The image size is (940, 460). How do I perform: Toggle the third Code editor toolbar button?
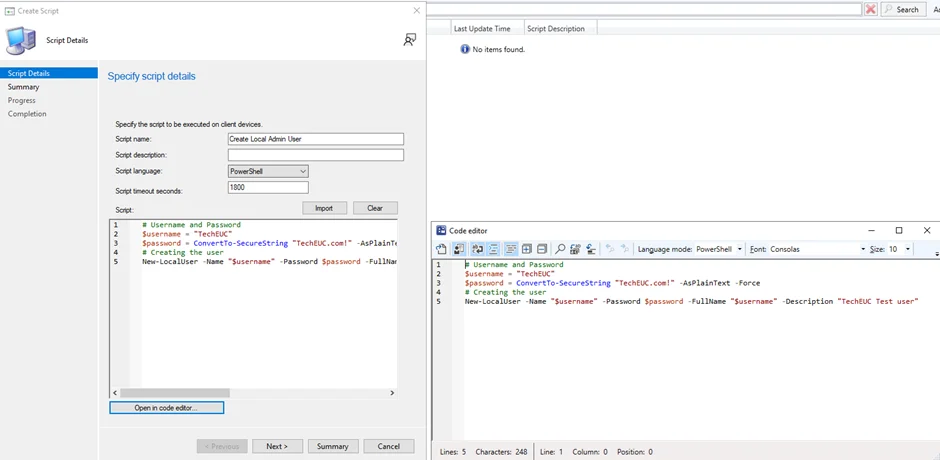[478, 249]
